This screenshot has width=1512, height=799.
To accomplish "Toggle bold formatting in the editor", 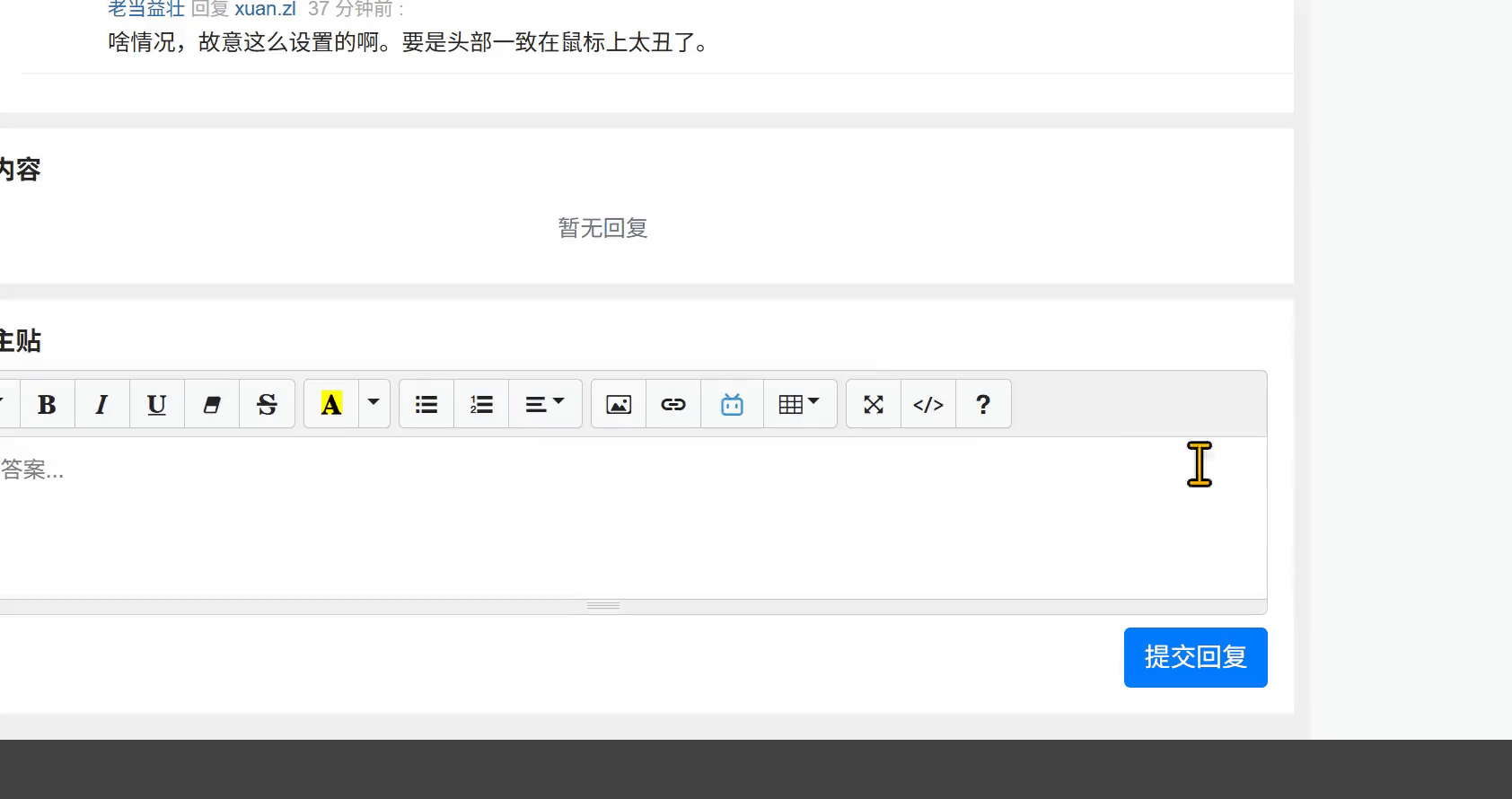I will tap(47, 405).
